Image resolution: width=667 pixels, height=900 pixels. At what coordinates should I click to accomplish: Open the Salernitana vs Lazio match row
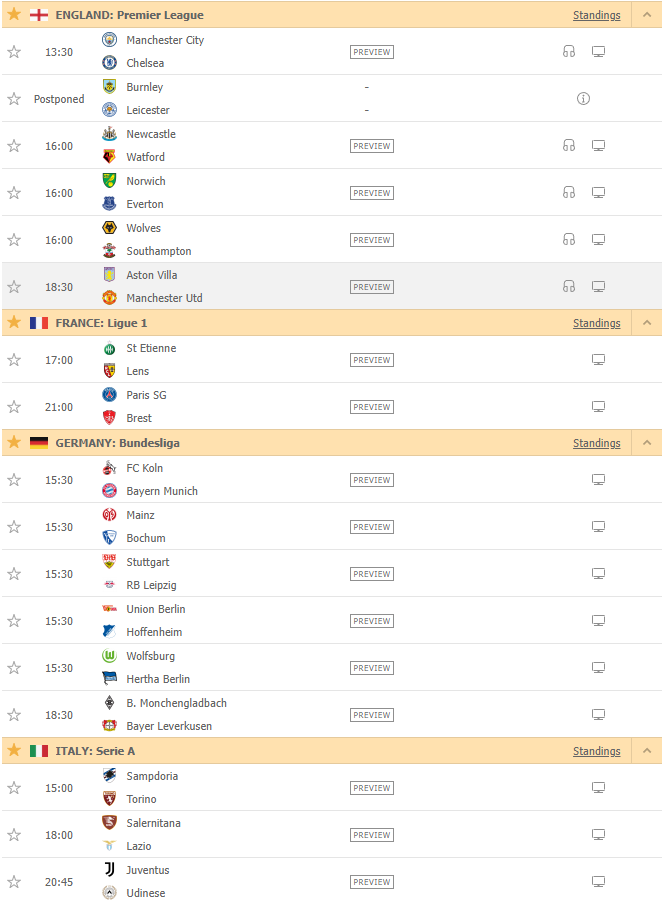[x=332, y=835]
